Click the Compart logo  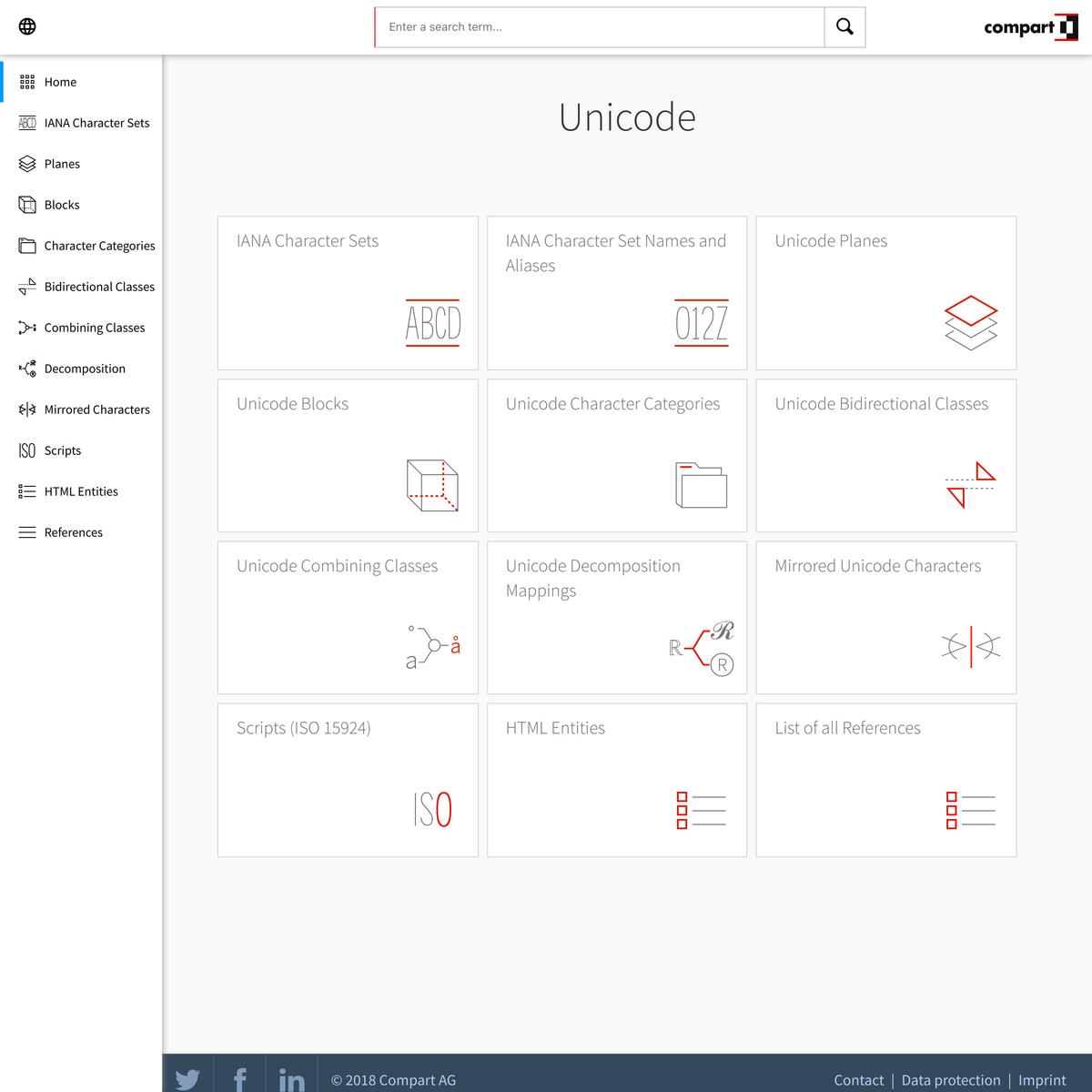coord(1030,27)
